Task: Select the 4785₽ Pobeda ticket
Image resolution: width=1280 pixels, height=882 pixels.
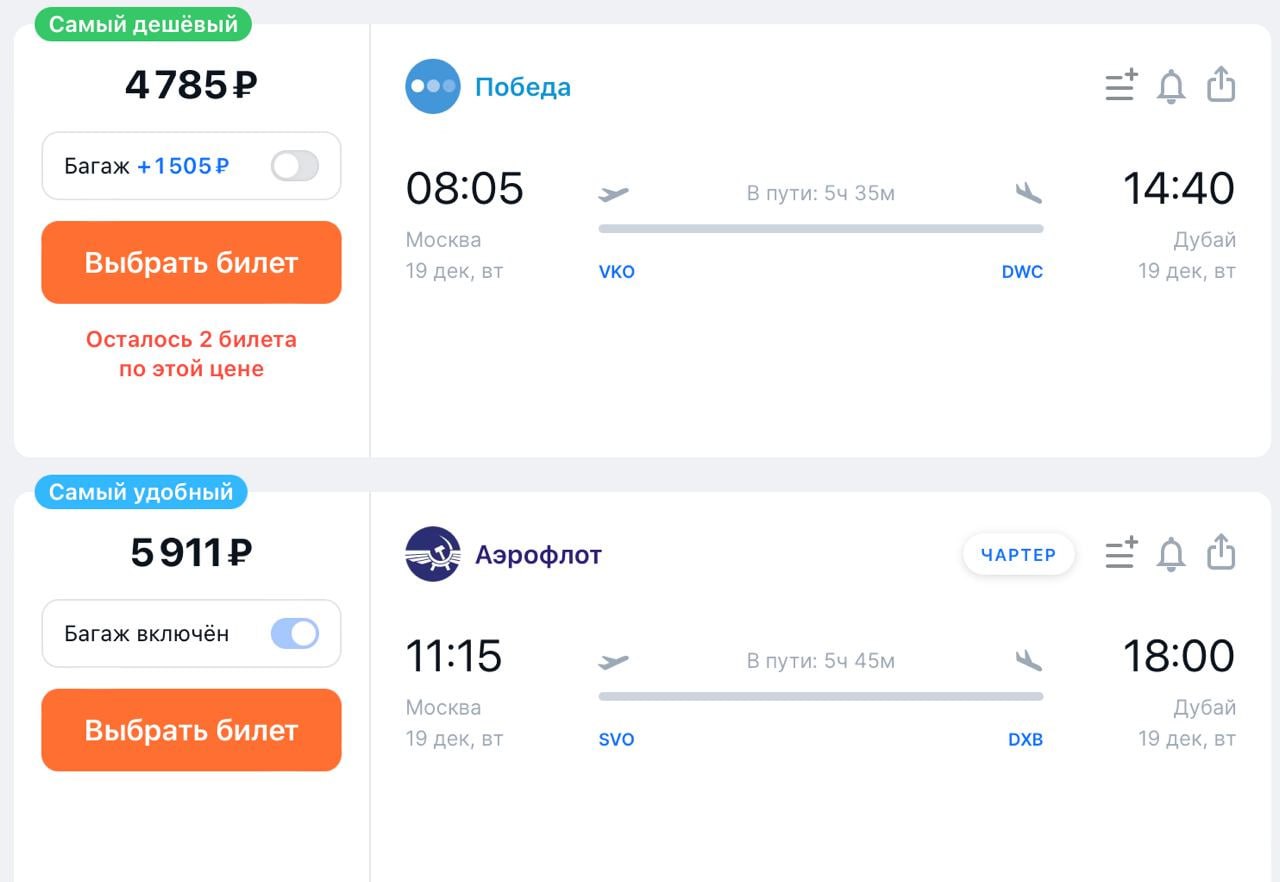Action: pyautogui.click(x=191, y=262)
